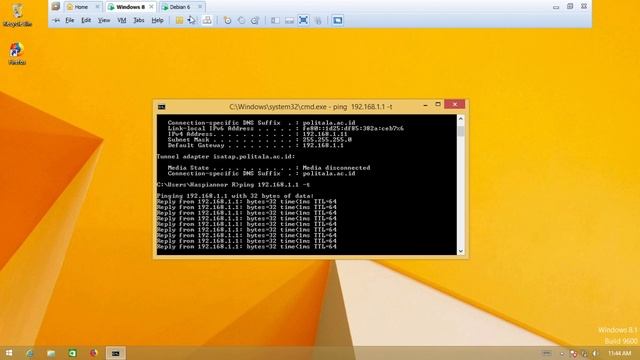
Task: Open the Recycle Bin desktop icon
Action: 17,14
